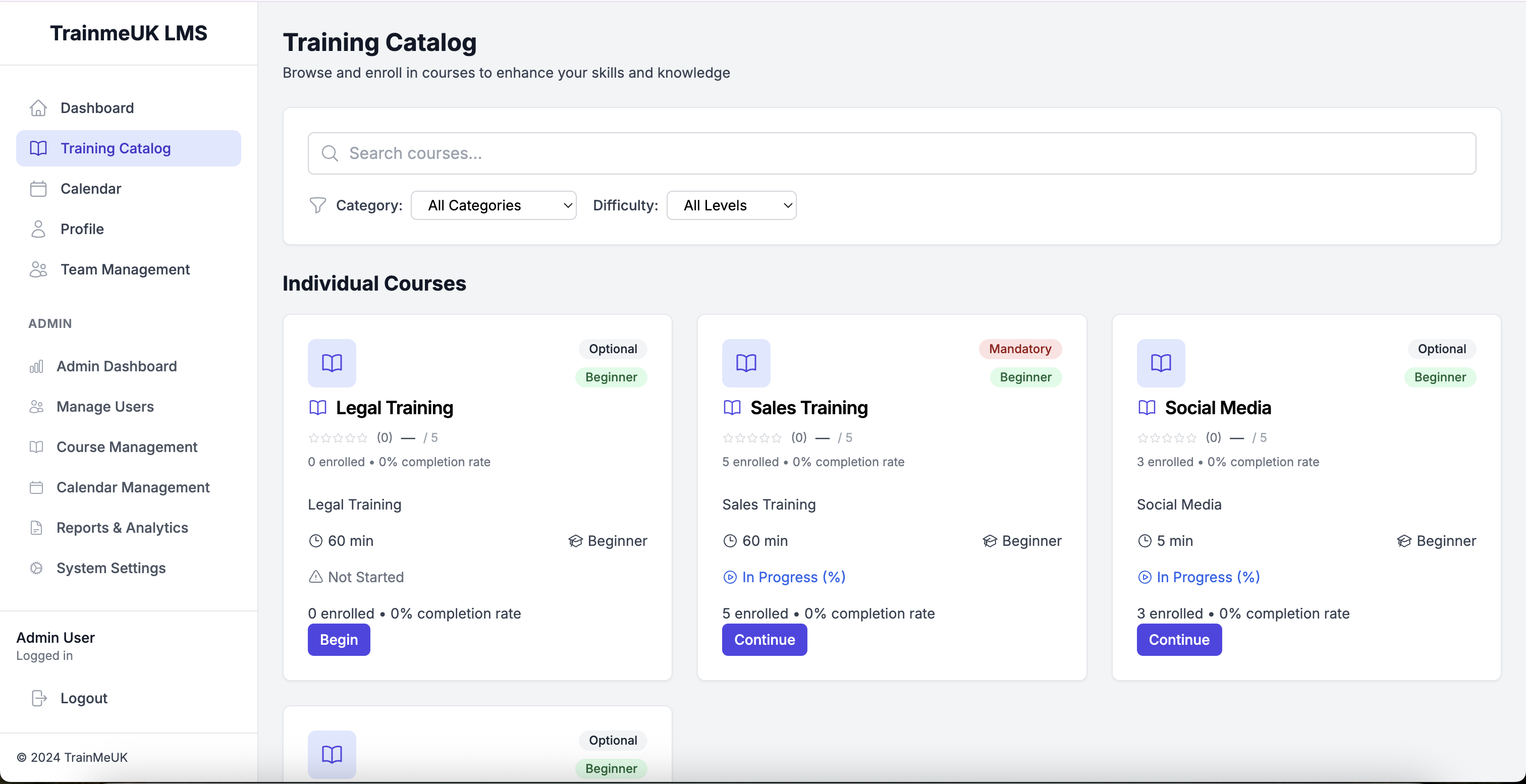Open Calendar from the sidebar
The height and width of the screenshot is (784, 1526).
128,188
